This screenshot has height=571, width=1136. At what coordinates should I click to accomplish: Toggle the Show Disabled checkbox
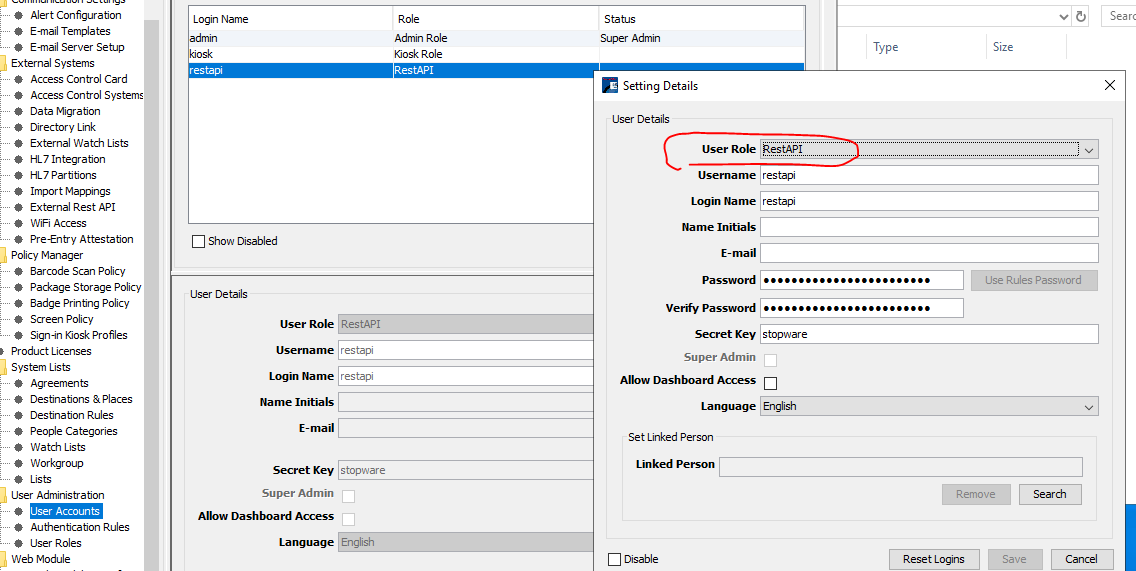click(198, 241)
